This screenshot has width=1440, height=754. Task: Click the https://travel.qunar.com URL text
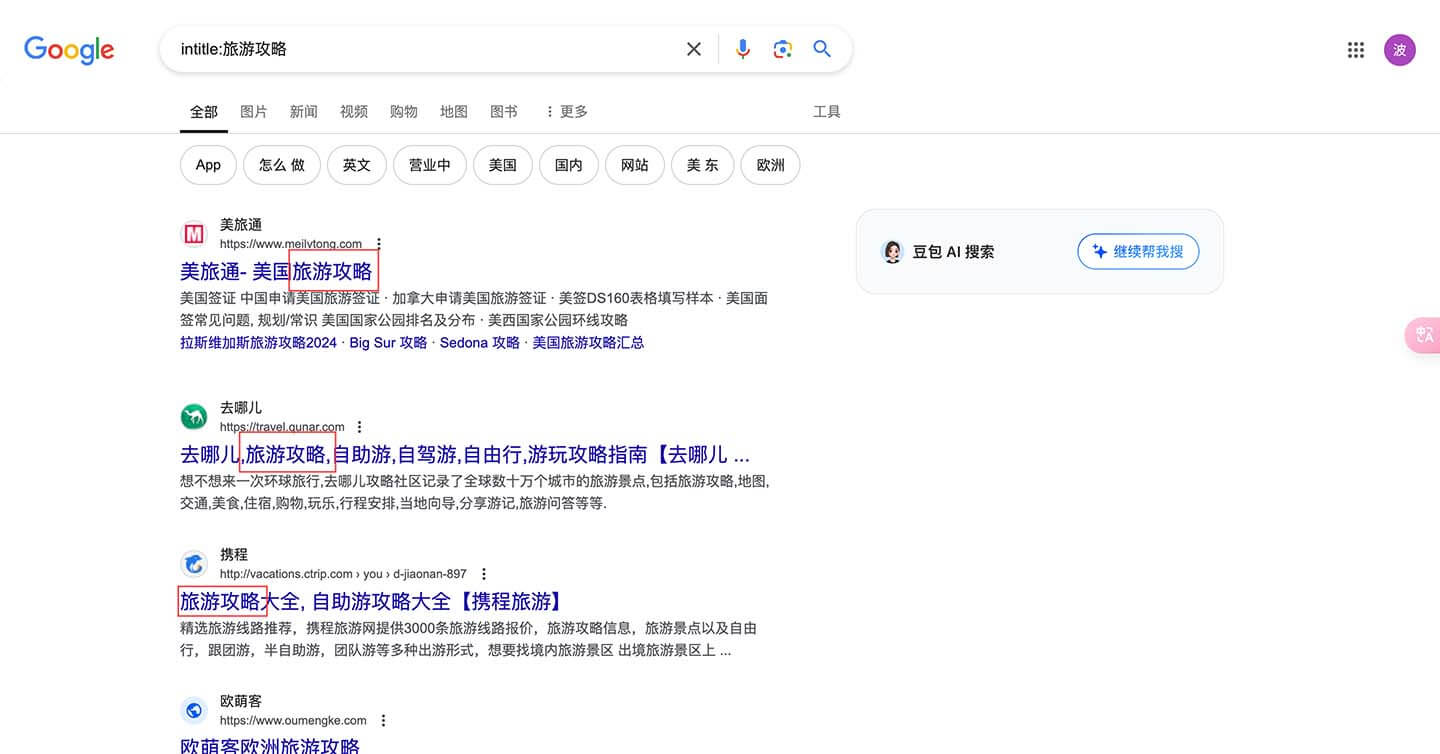(x=282, y=427)
